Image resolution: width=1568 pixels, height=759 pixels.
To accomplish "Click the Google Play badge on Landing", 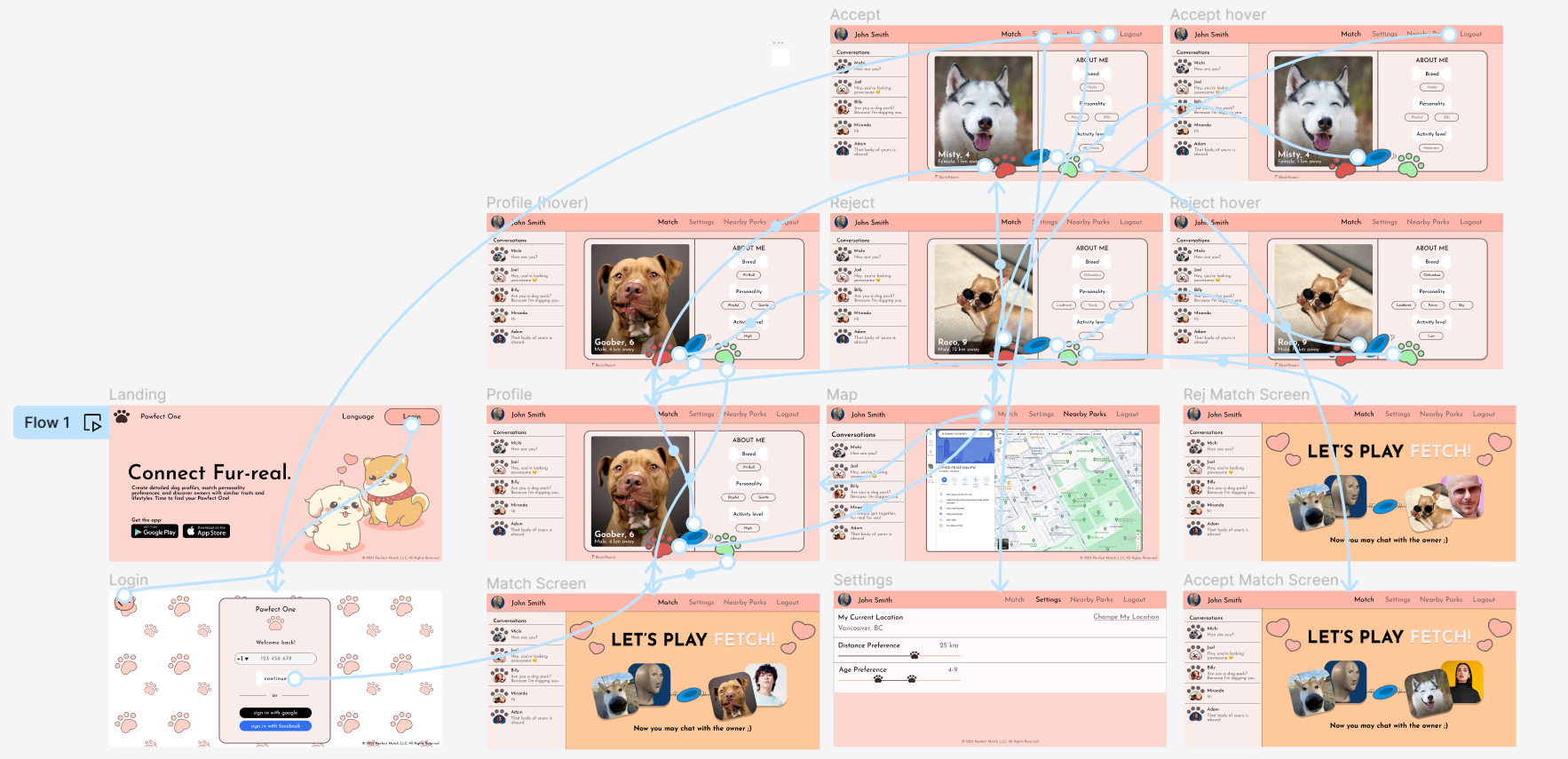I will point(154,531).
